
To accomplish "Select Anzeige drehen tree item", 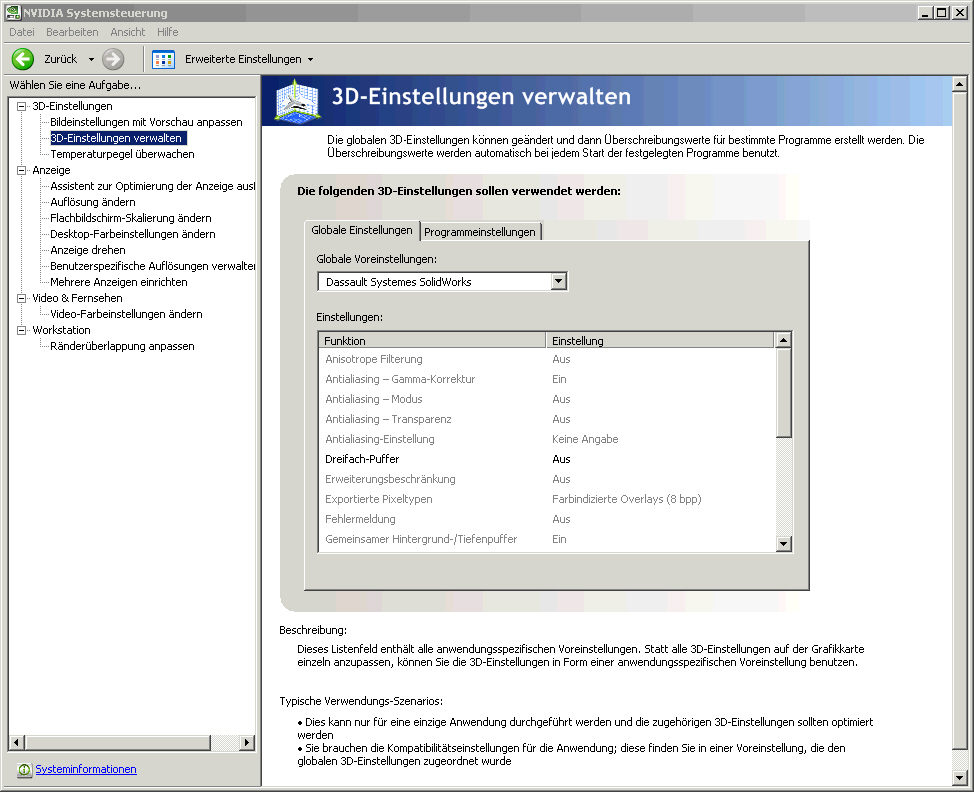I will pyautogui.click(x=88, y=250).
